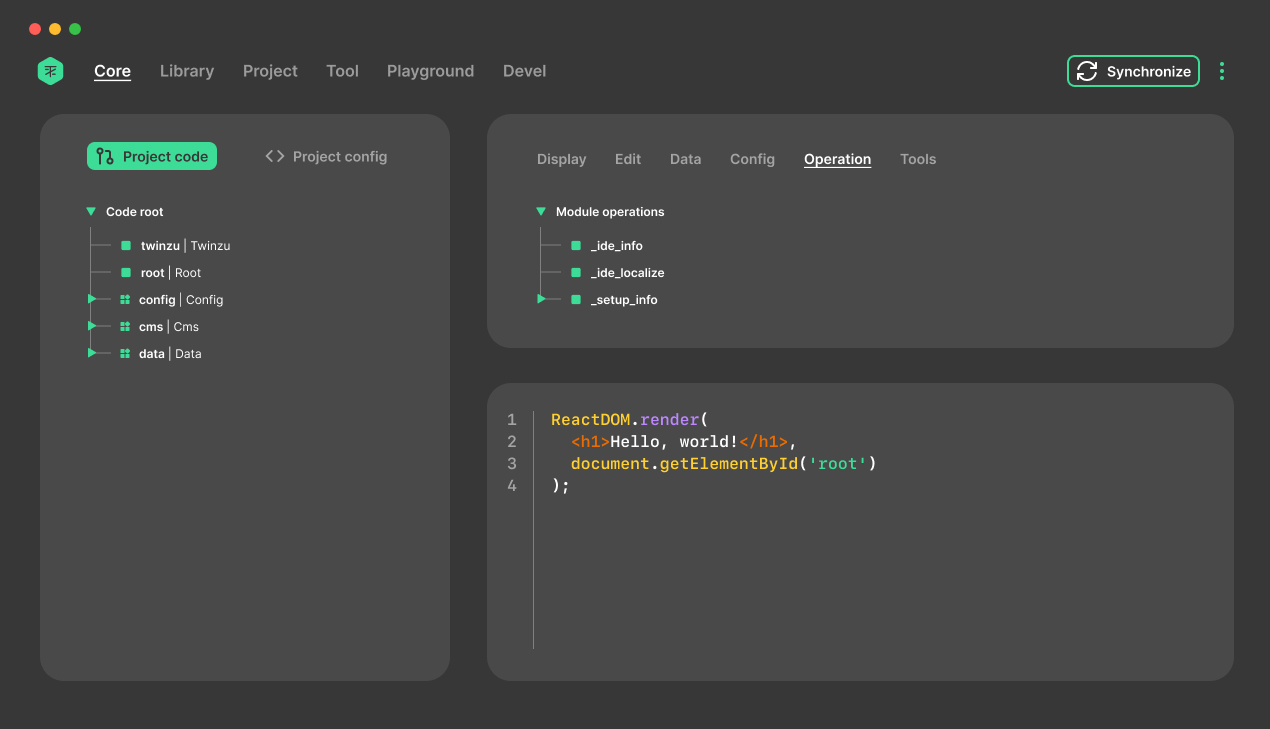Click the grid icon beside data
The height and width of the screenshot is (729, 1270).
[x=125, y=353]
